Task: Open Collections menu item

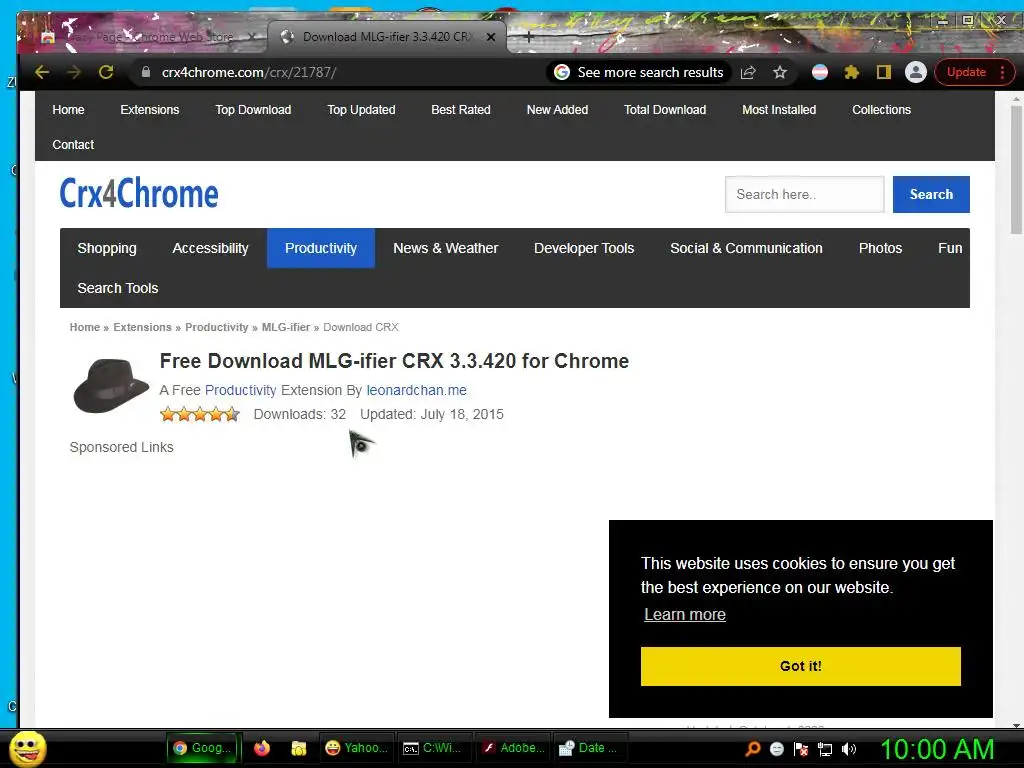Action: pos(881,110)
